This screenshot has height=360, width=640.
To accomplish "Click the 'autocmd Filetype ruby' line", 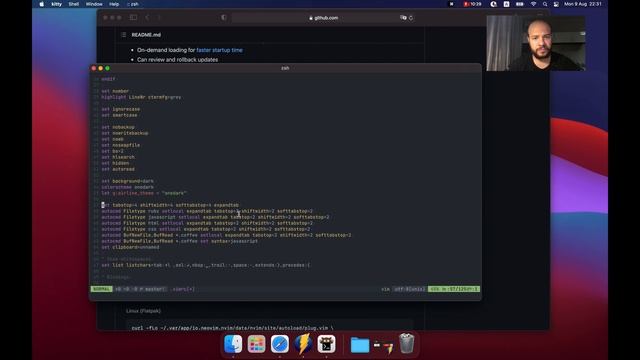I will click(x=207, y=211).
